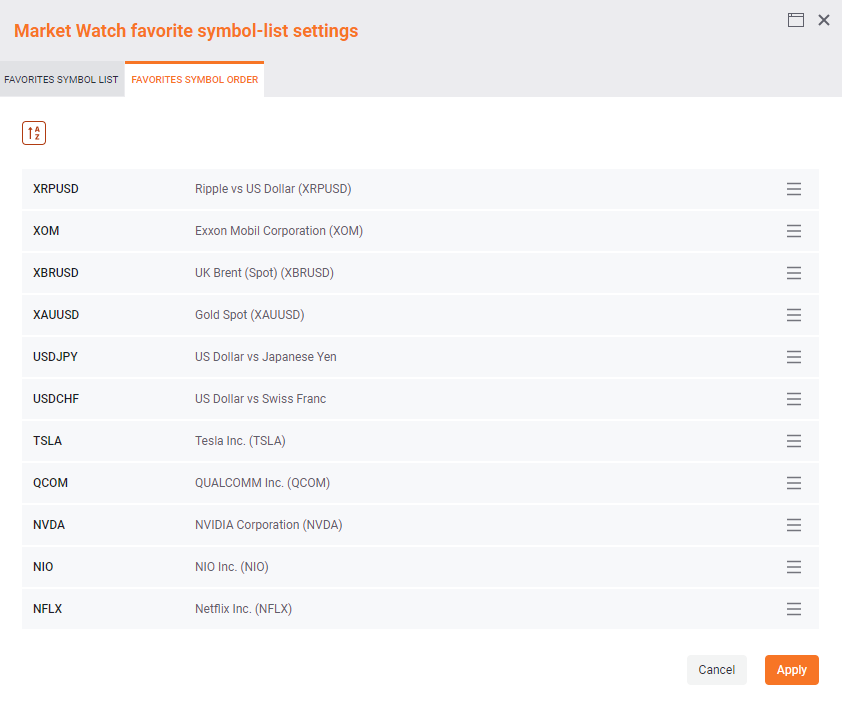Select the NFLX symbol name
The width and height of the screenshot is (842, 708).
pyautogui.click(x=47, y=609)
